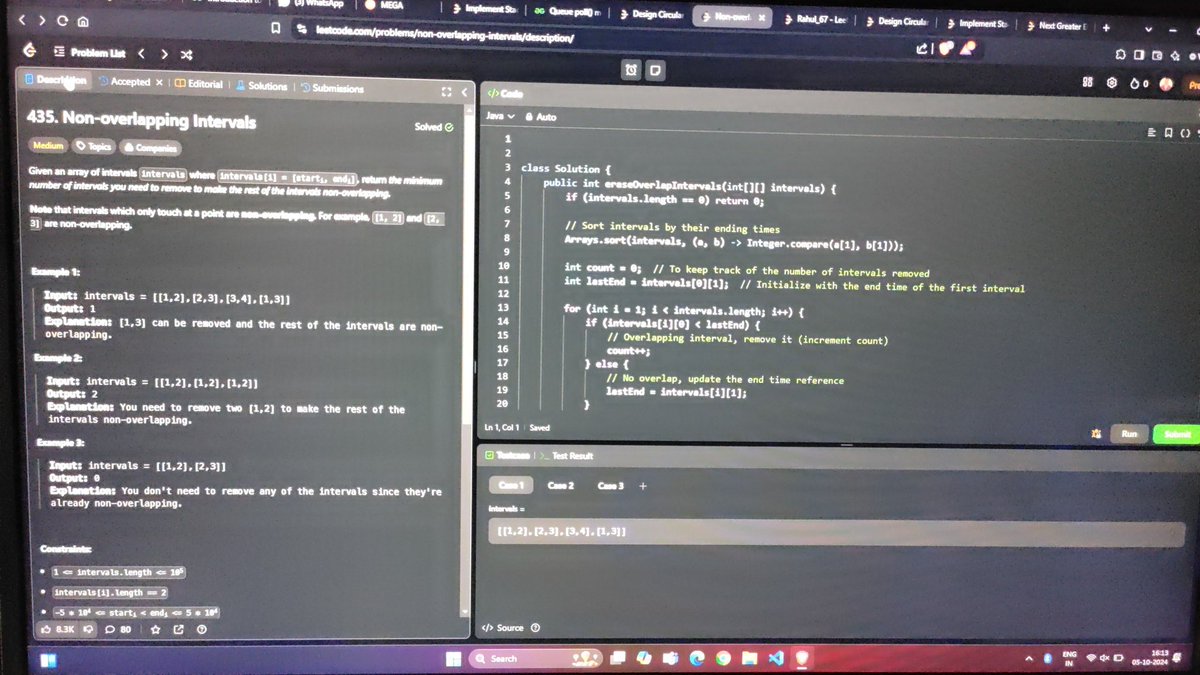Viewport: 1200px width, 675px height.
Task: Expand the Companies tag
Action: pos(150,148)
